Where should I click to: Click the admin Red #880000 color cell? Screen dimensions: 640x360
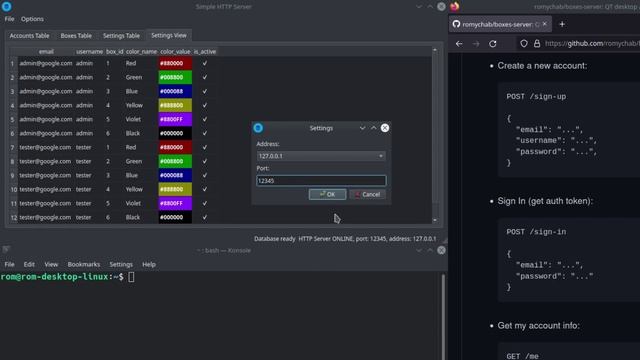175,63
